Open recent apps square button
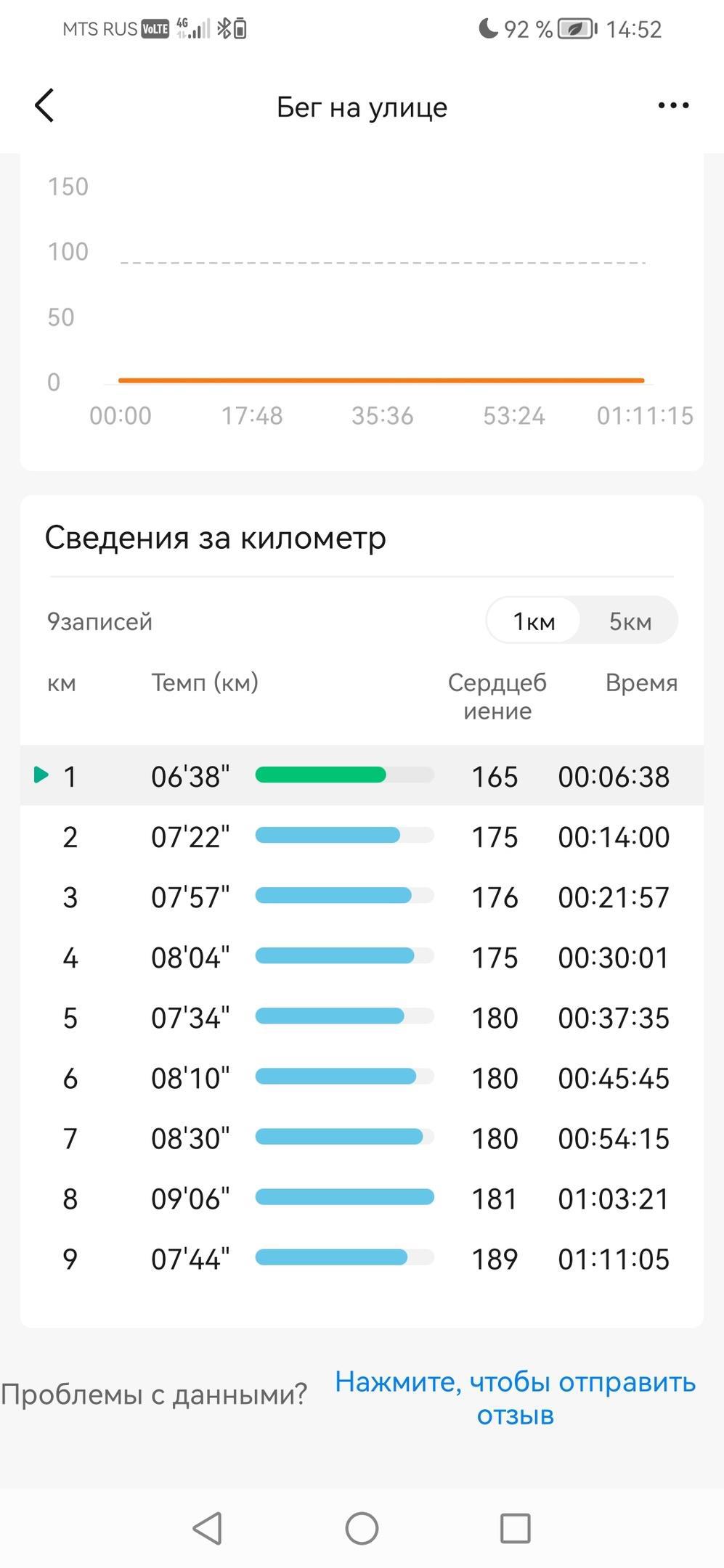 (515, 1528)
